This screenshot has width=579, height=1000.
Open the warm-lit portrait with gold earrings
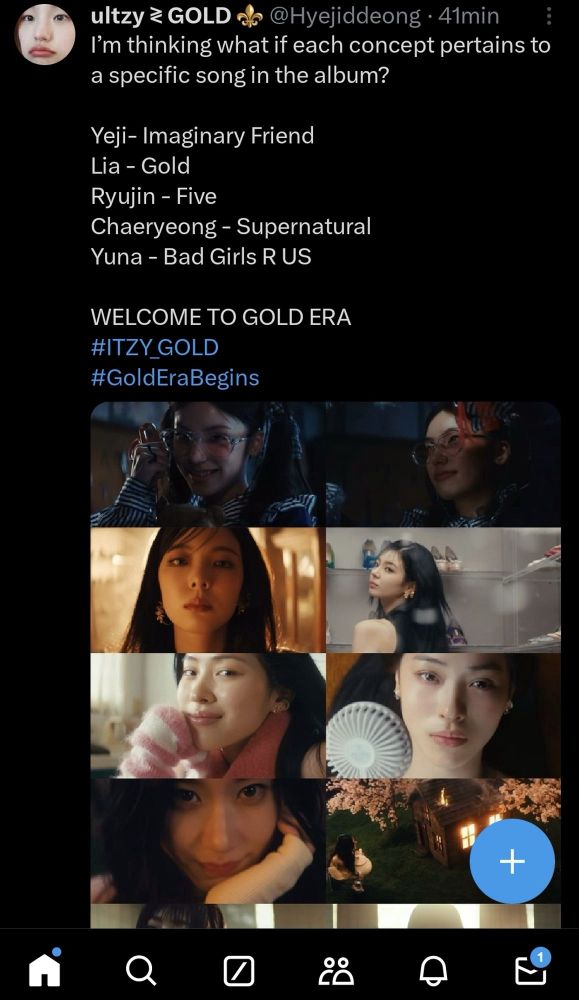(x=208, y=590)
